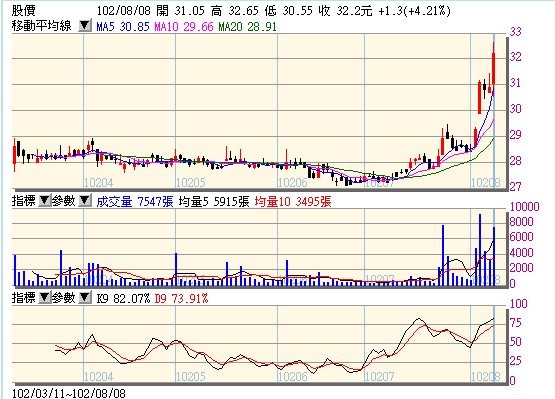Click the 33 price axis label
The width and height of the screenshot is (555, 399).
click(x=515, y=32)
